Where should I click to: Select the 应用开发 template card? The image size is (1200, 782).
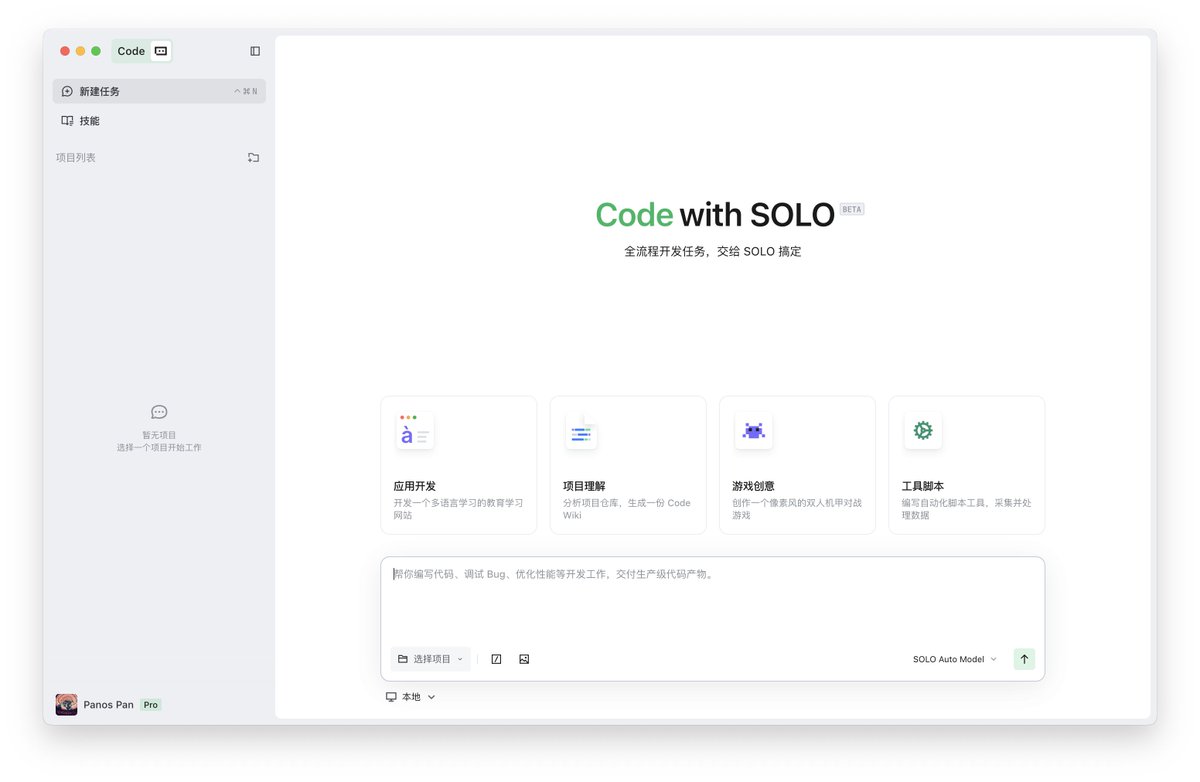(458, 465)
